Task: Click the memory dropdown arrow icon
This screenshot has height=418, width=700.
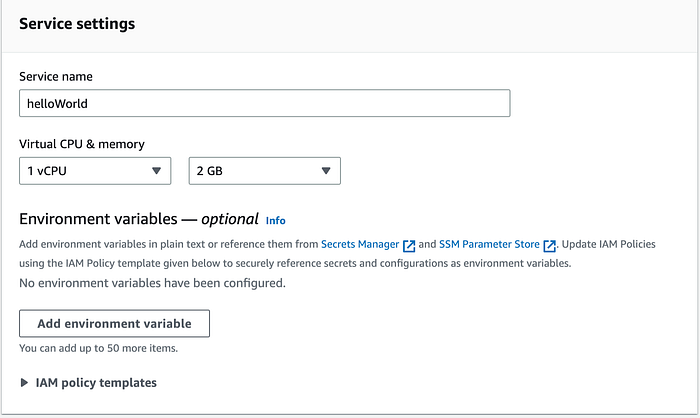Action: 326,171
